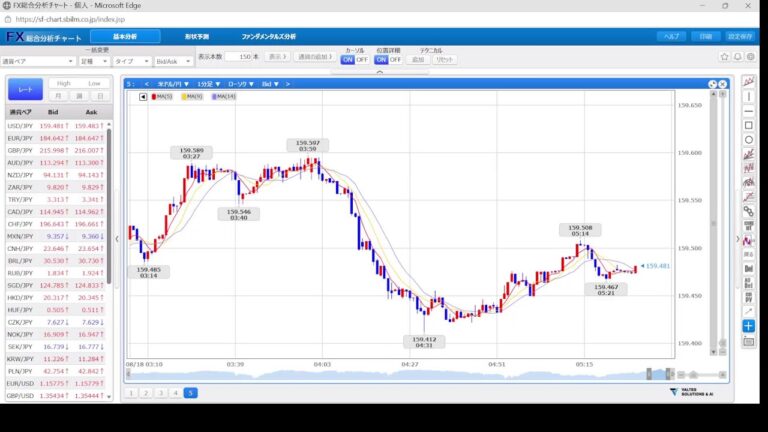Click the All Del drawing tool icon
768x432 pixels.
(748, 283)
